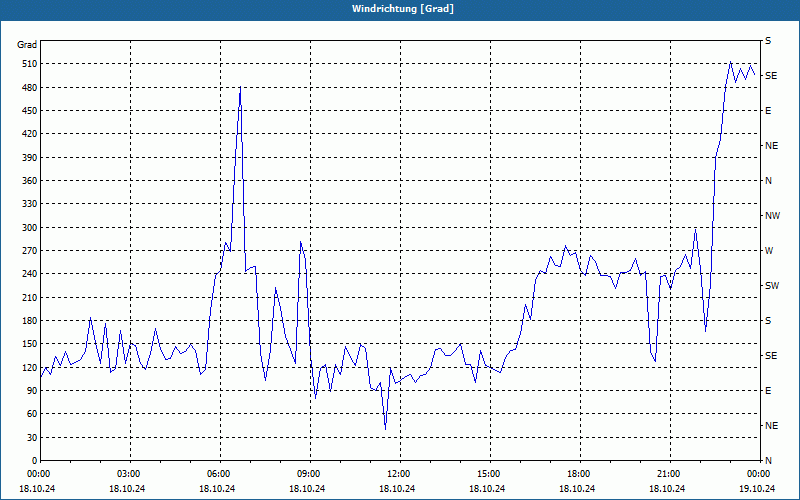Click the 21:00 time axis label

click(670, 474)
